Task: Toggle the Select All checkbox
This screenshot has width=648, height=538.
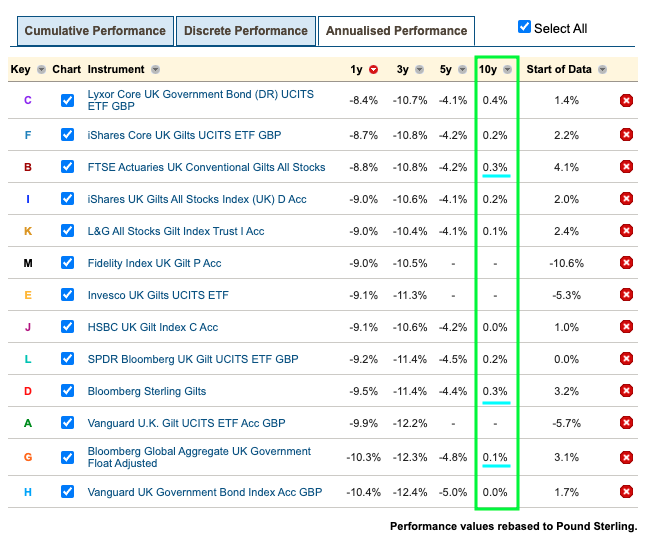Action: (x=525, y=27)
